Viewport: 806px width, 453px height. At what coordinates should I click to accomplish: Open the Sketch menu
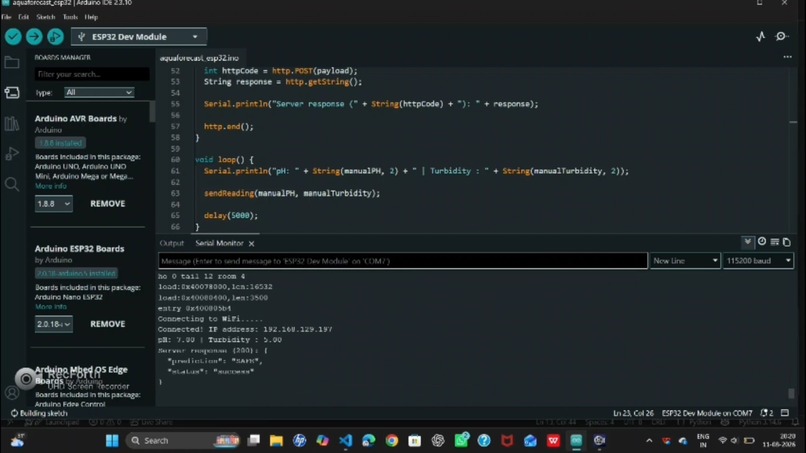point(46,17)
